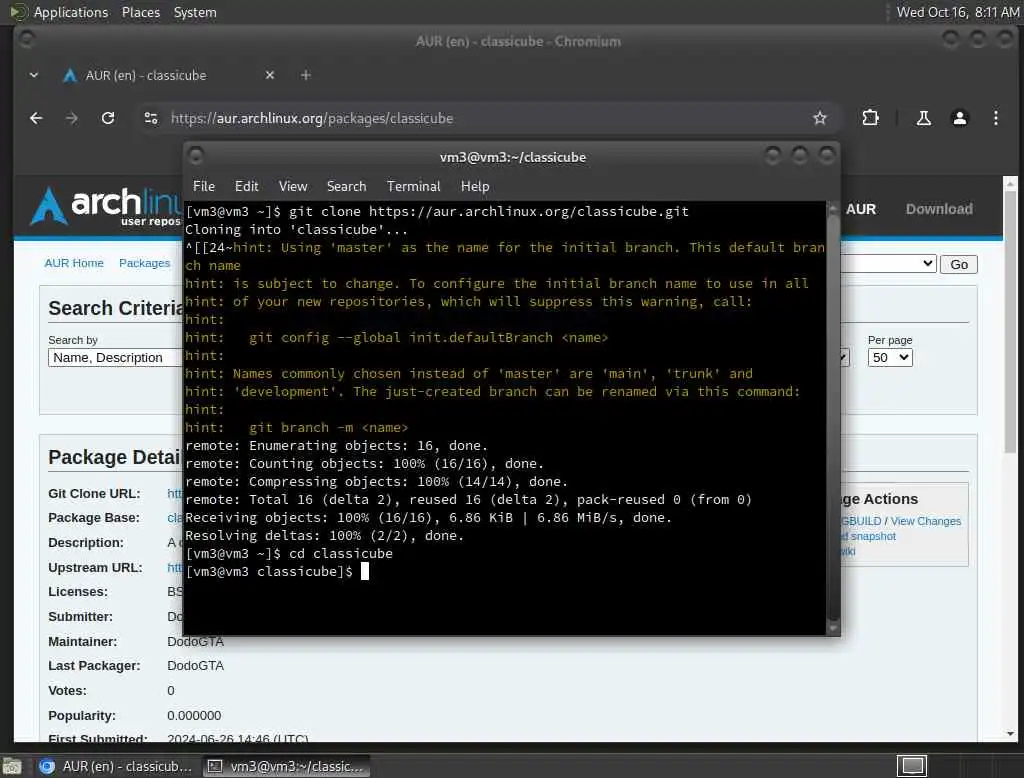
Task: View site information icon in address bar
Action: pyautogui.click(x=151, y=118)
